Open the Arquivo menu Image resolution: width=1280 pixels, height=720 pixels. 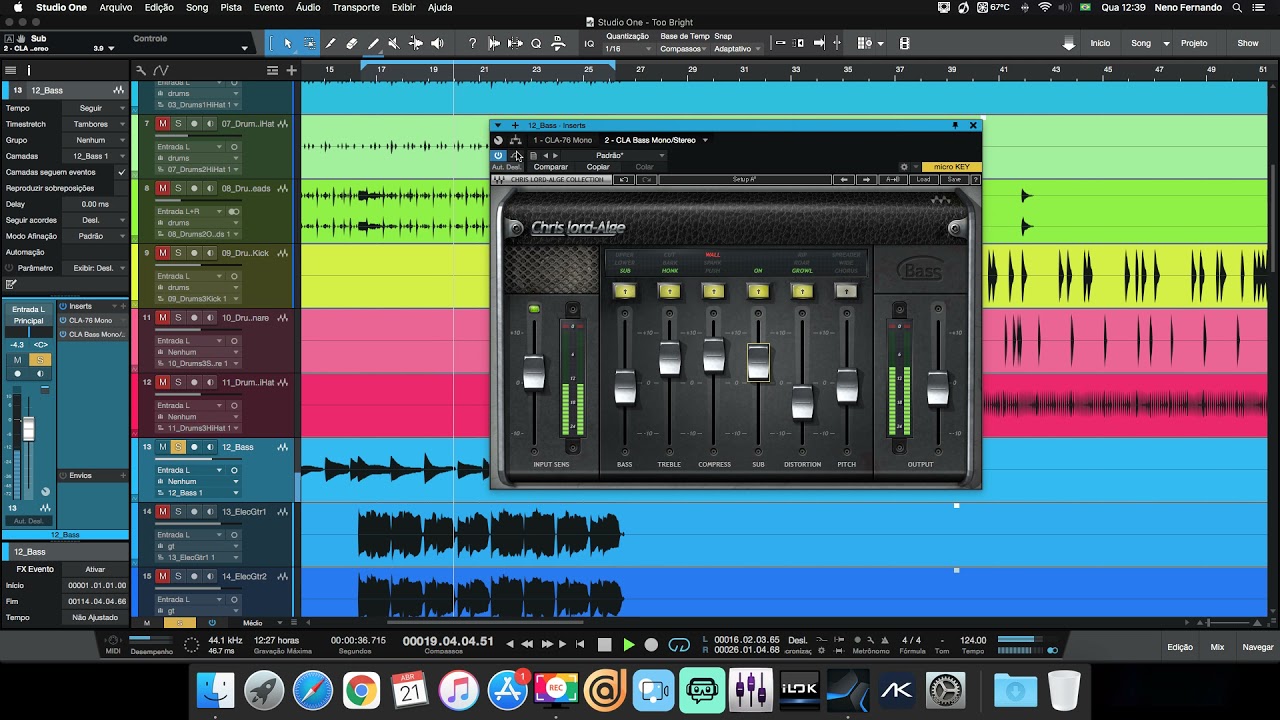coord(116,7)
